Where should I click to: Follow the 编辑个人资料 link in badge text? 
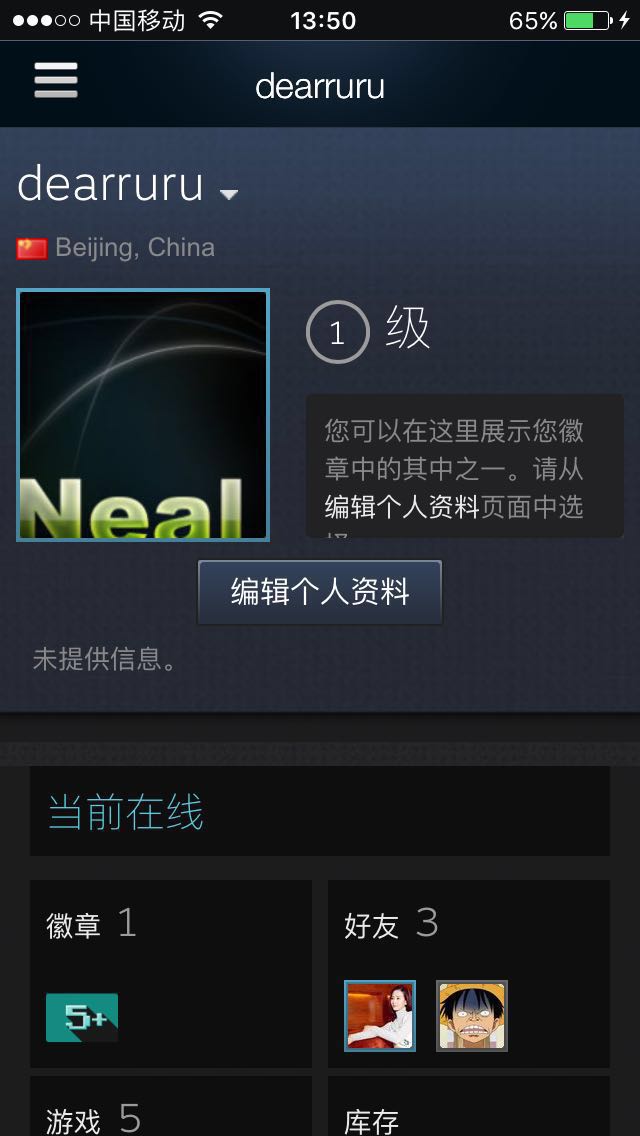click(402, 506)
